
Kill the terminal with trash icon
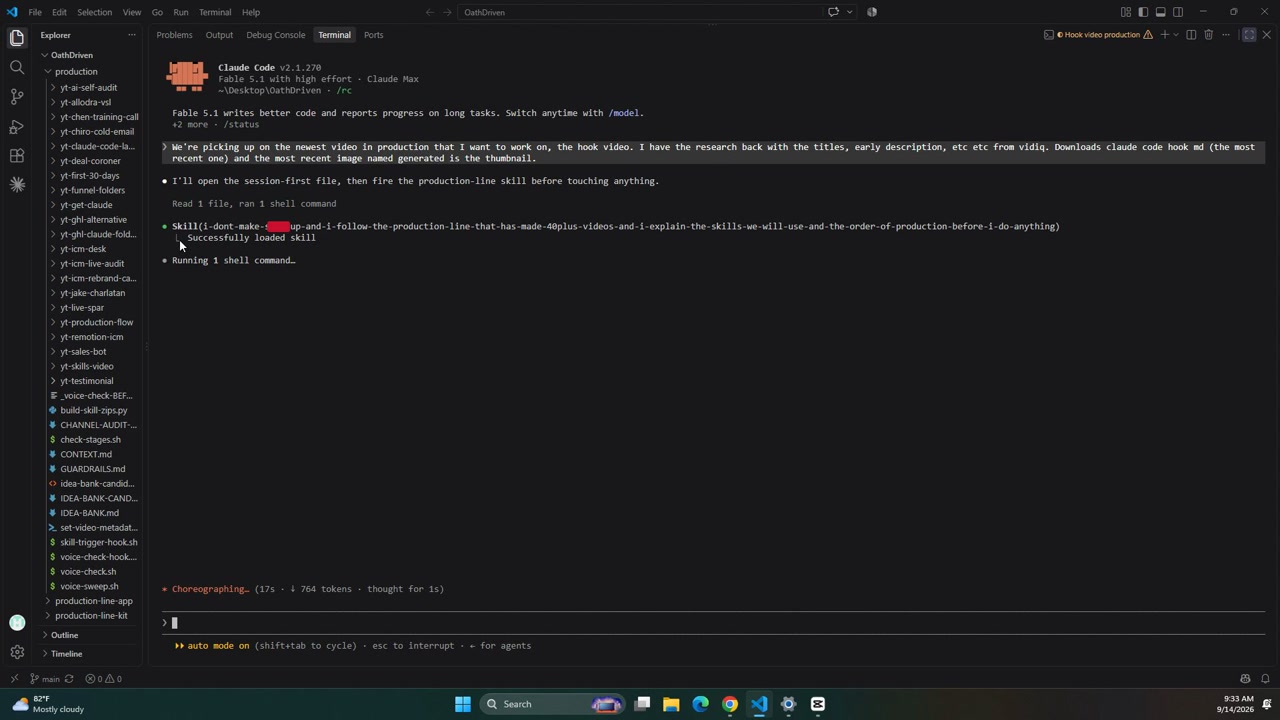1208,35
